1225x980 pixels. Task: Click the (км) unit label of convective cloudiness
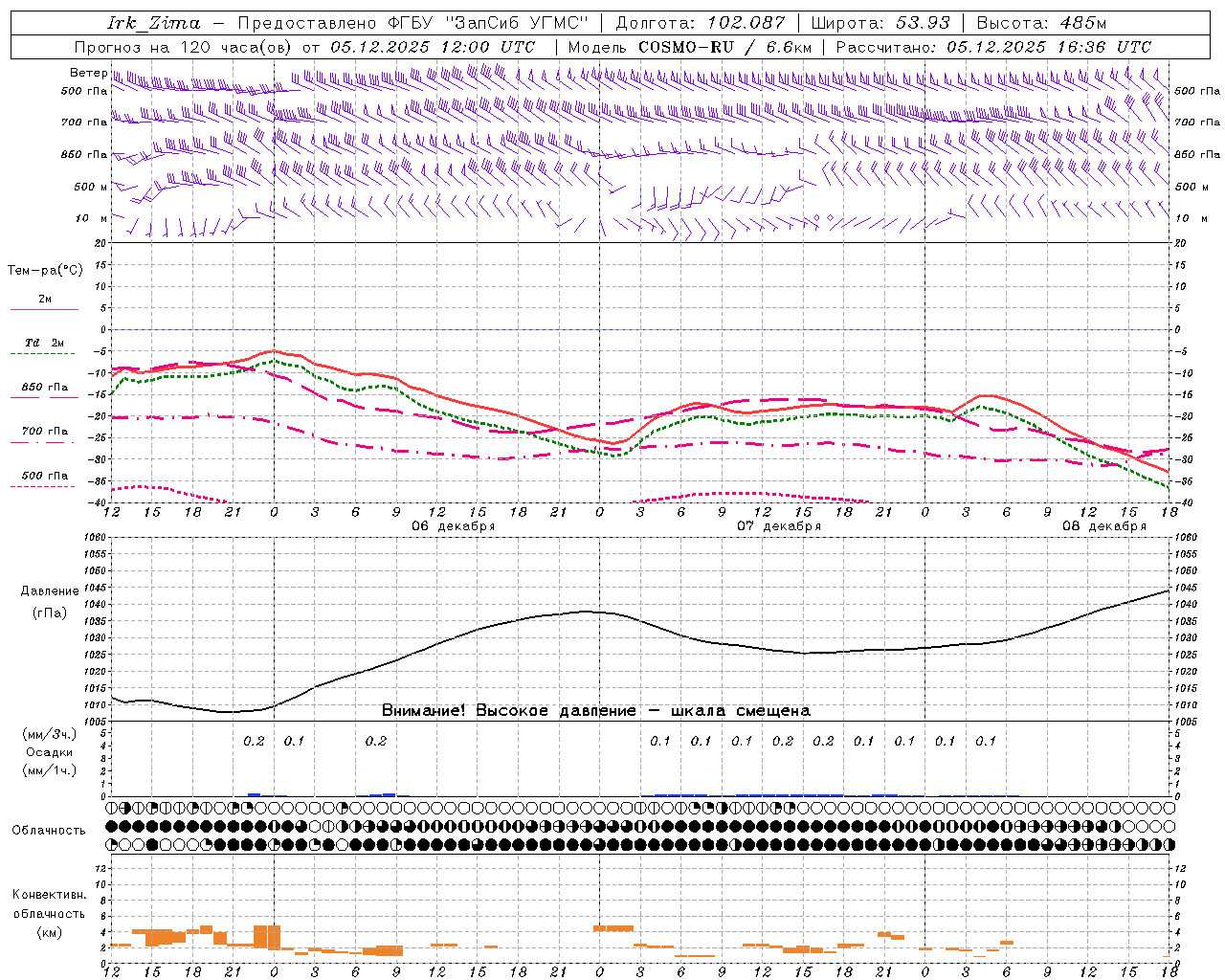coord(49,931)
